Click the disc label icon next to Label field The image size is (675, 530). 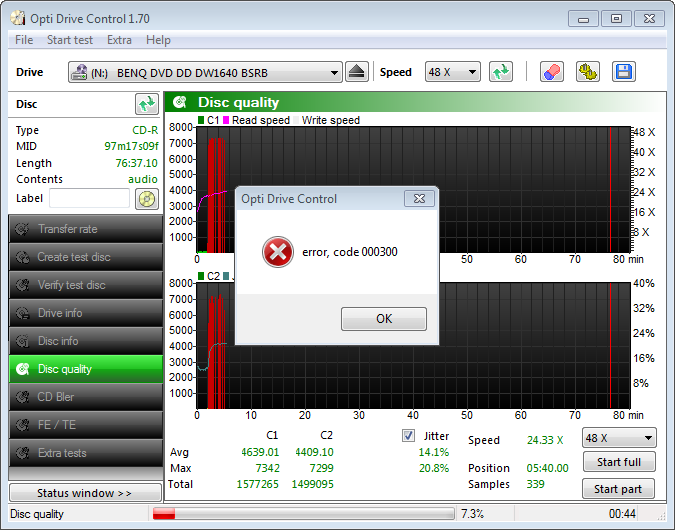(147, 199)
